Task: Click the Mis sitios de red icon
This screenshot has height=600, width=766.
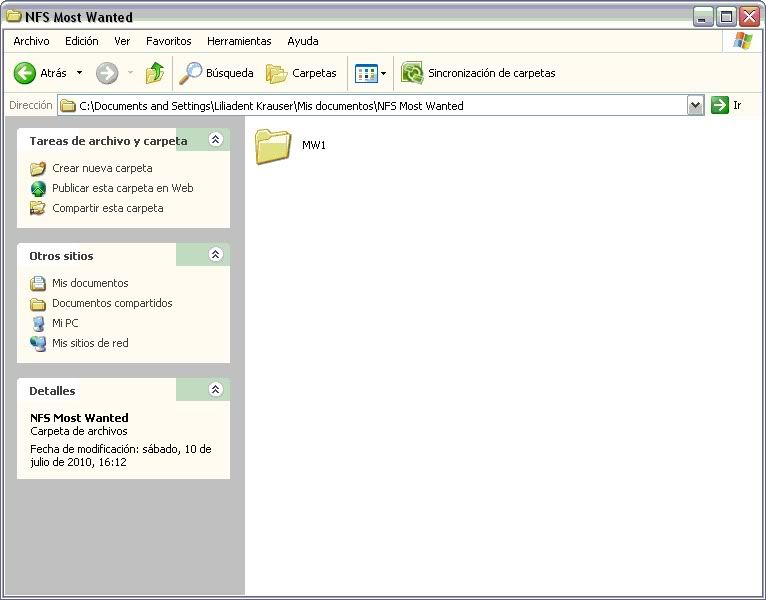Action: 38,343
